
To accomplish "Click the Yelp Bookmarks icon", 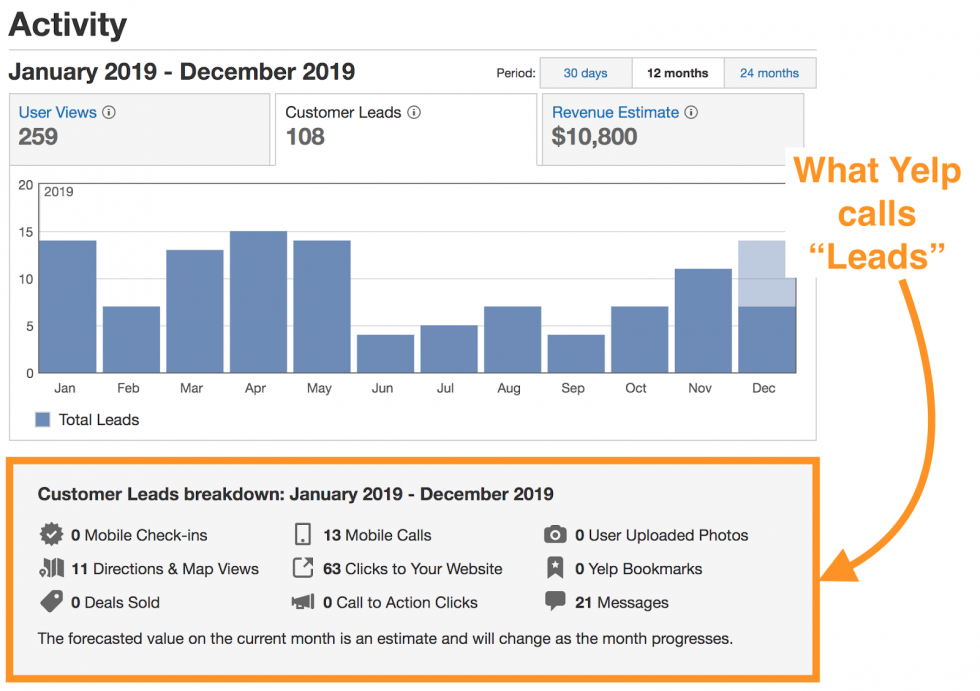I will (555, 568).
